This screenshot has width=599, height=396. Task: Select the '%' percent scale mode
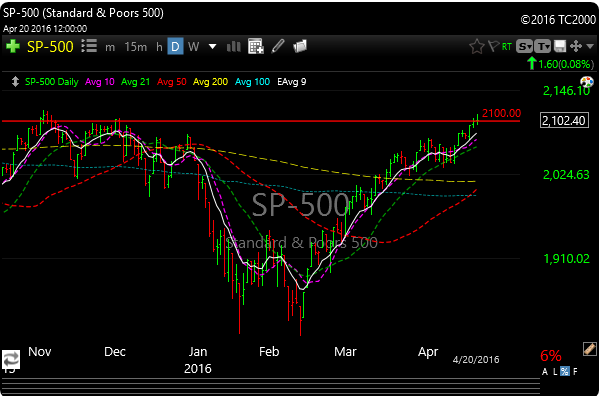click(565, 371)
